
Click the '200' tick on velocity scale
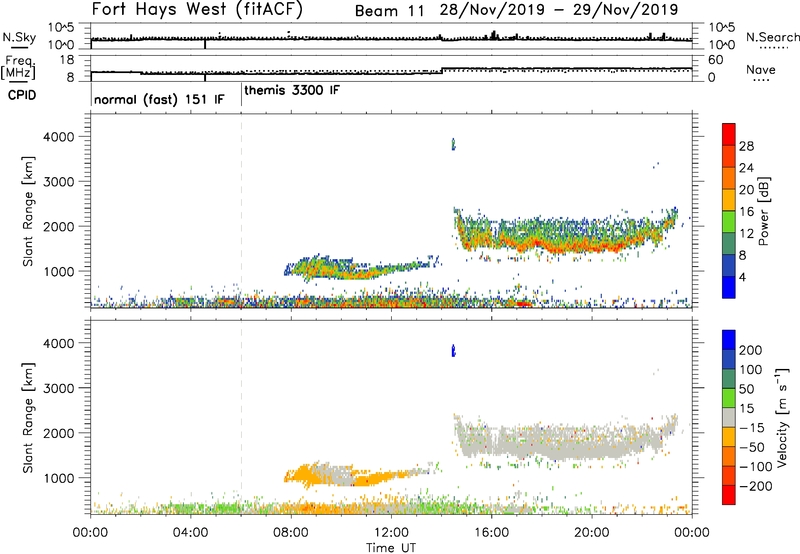(751, 350)
